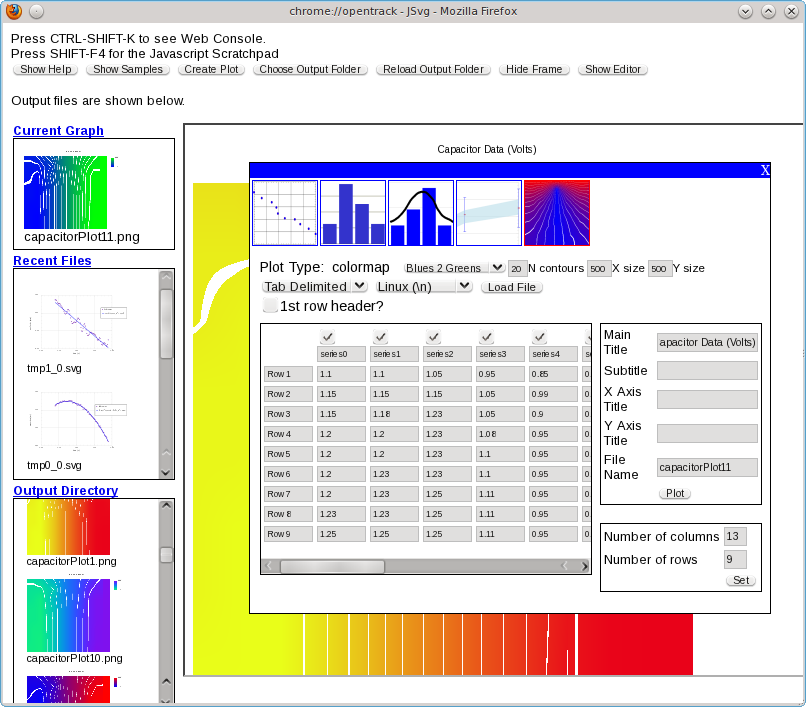Click the Main Title input field
Viewport: 806px width, 707px height.
(x=707, y=342)
